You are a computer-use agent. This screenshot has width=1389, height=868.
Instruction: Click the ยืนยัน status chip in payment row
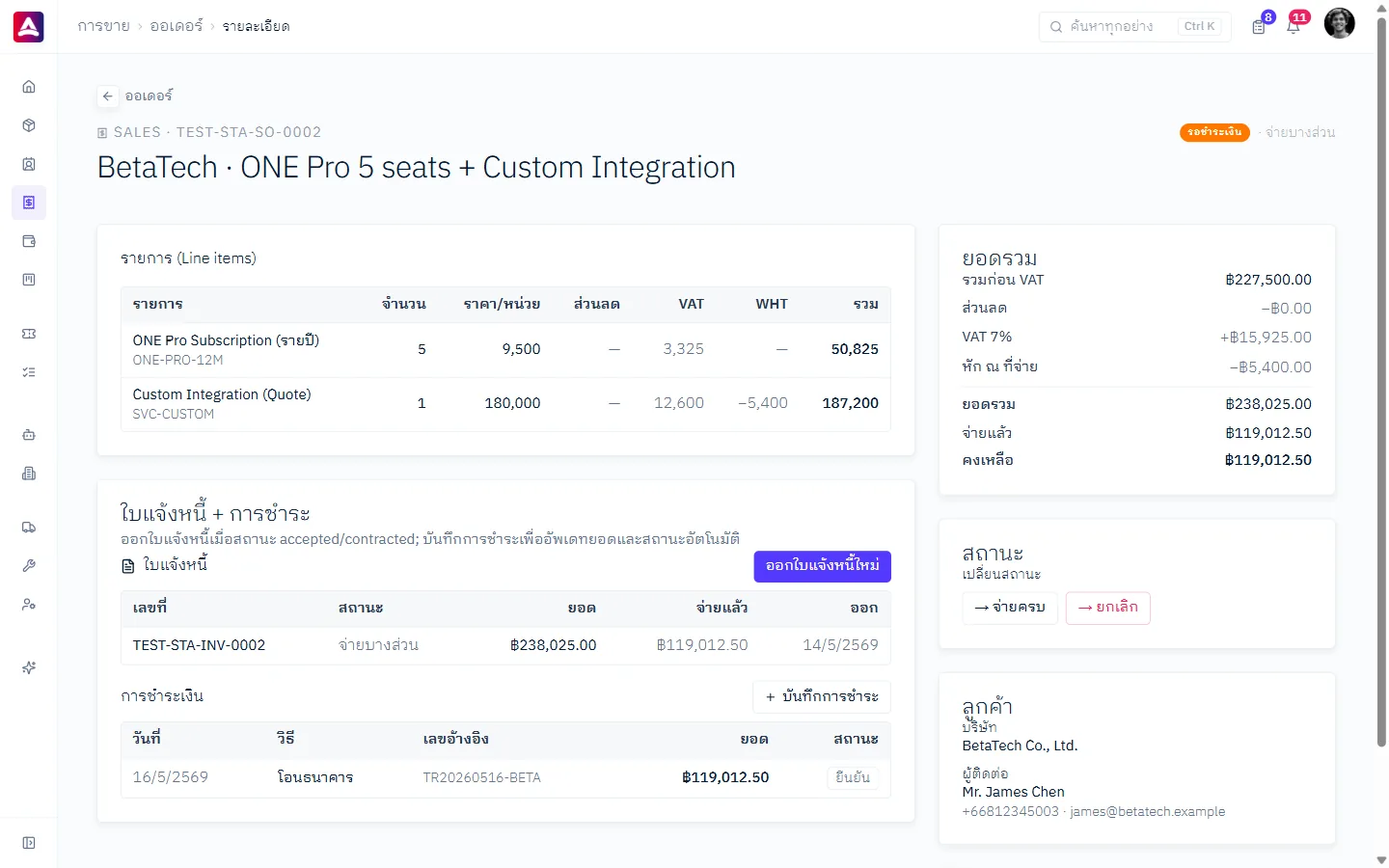click(853, 777)
